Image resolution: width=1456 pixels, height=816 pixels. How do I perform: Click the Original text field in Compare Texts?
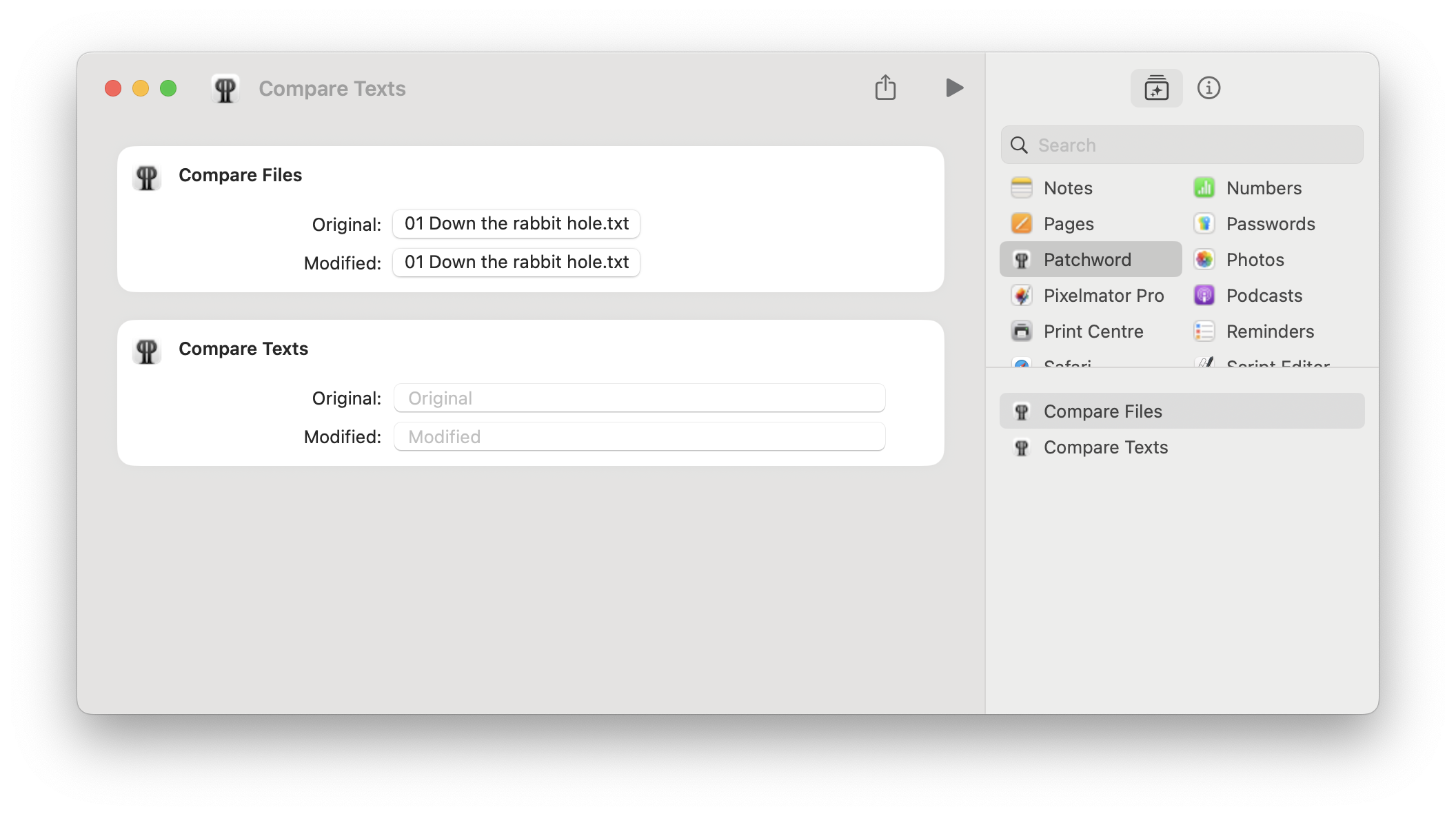click(639, 398)
